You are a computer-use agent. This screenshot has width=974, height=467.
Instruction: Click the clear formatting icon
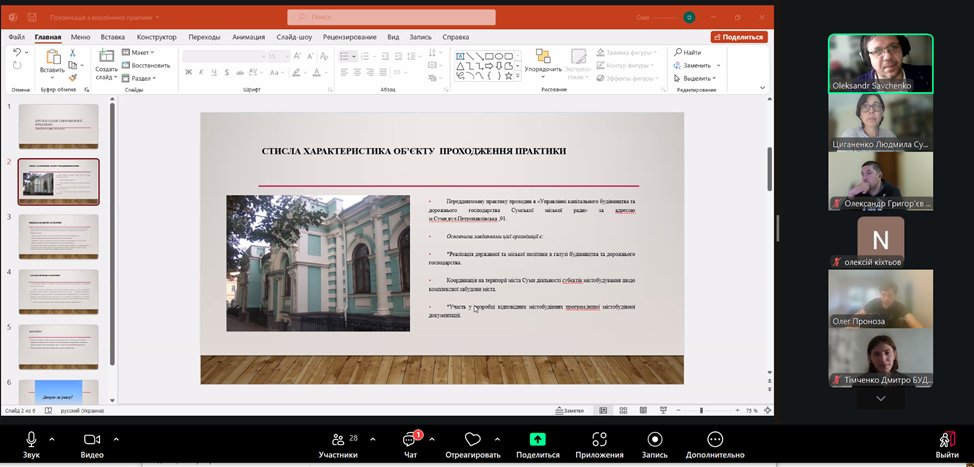pyautogui.click(x=323, y=57)
